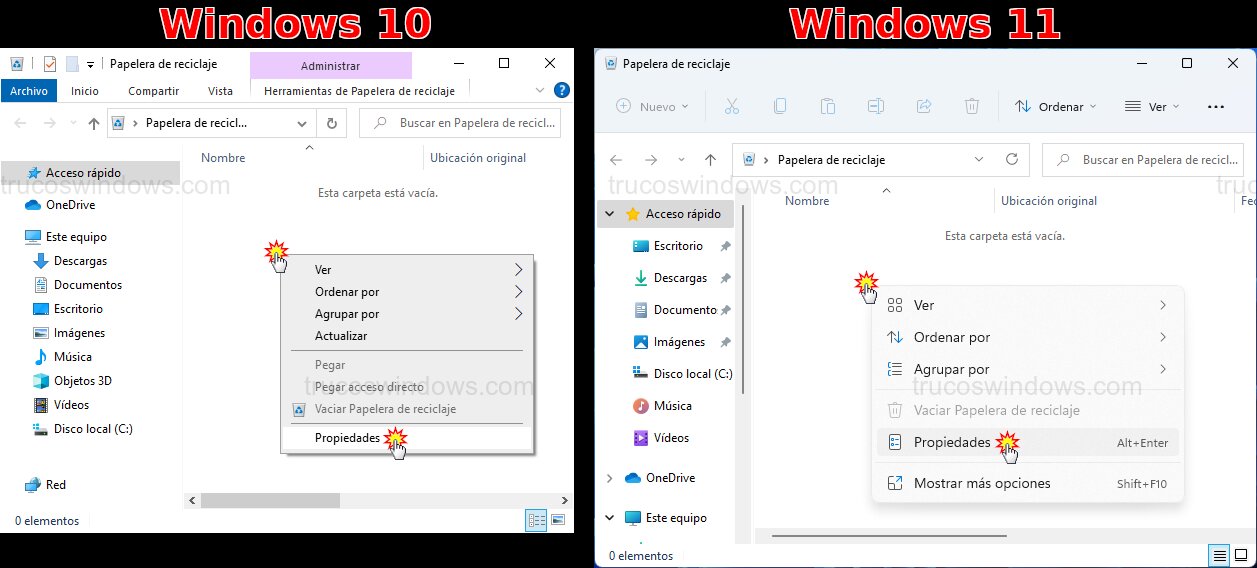The width and height of the screenshot is (1257, 568).
Task: Select Objetos 3D in Windows 10 sidebar
Action: [83, 381]
